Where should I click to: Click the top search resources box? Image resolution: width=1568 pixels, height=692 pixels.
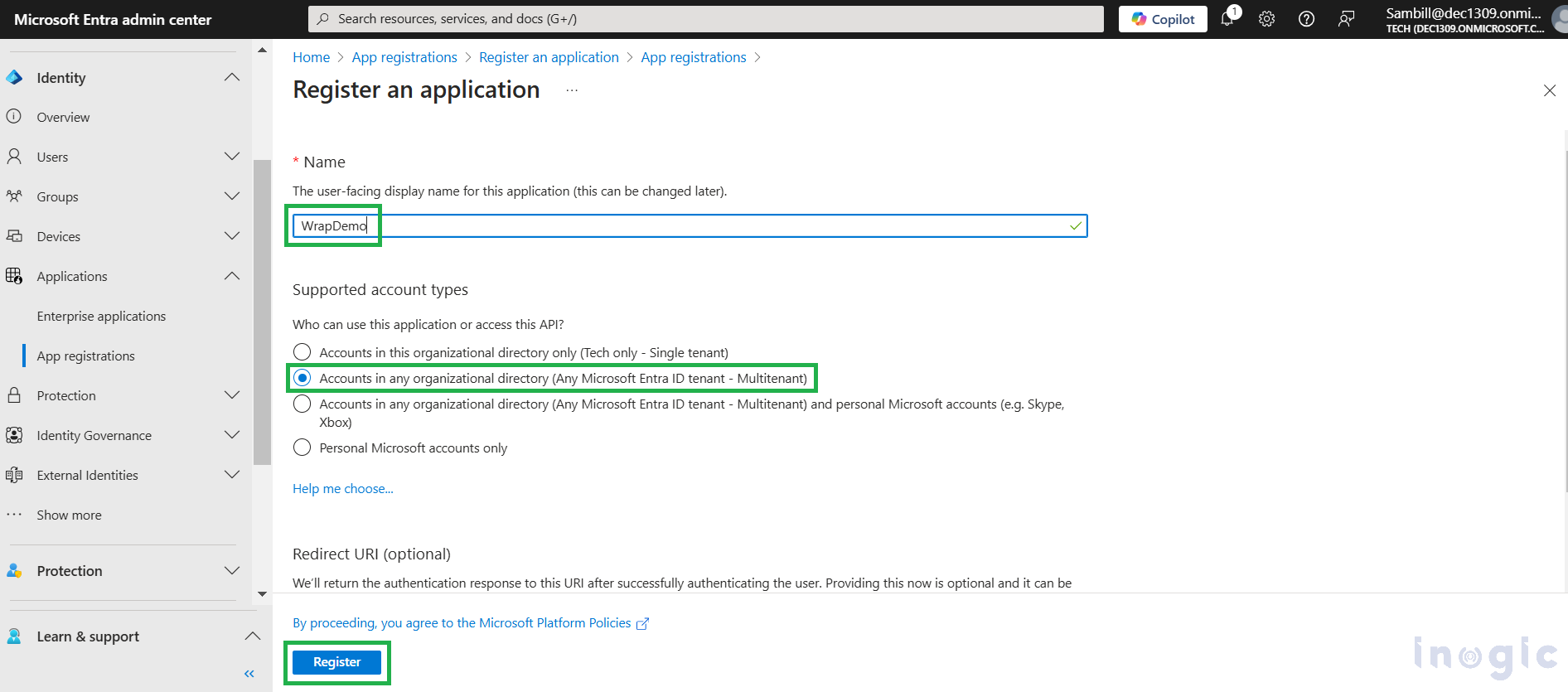coord(705,18)
